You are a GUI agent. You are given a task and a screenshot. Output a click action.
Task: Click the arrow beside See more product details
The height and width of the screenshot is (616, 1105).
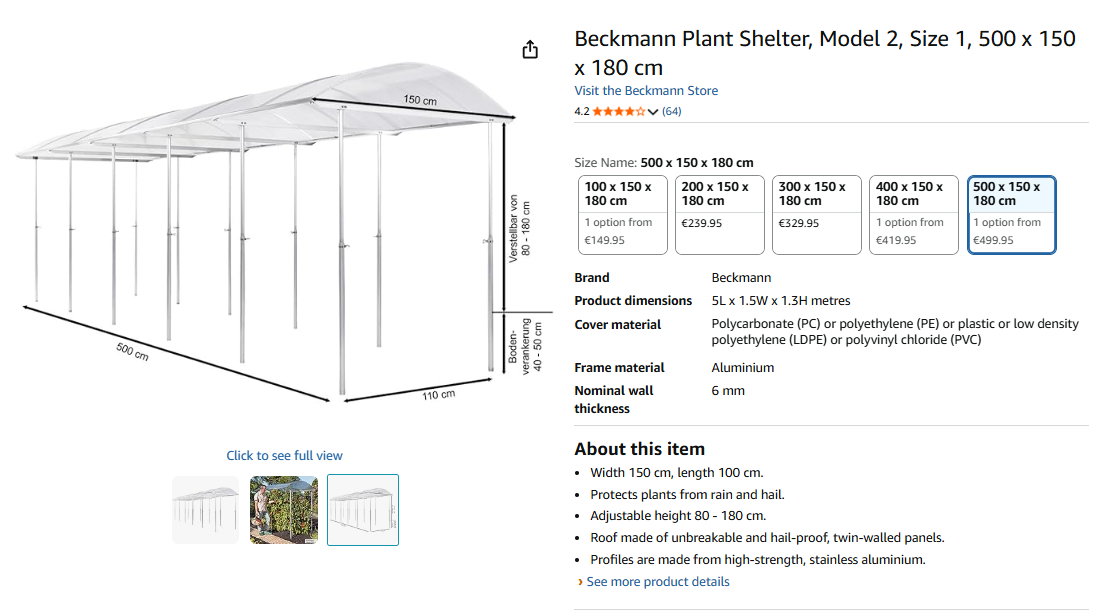pyautogui.click(x=580, y=582)
